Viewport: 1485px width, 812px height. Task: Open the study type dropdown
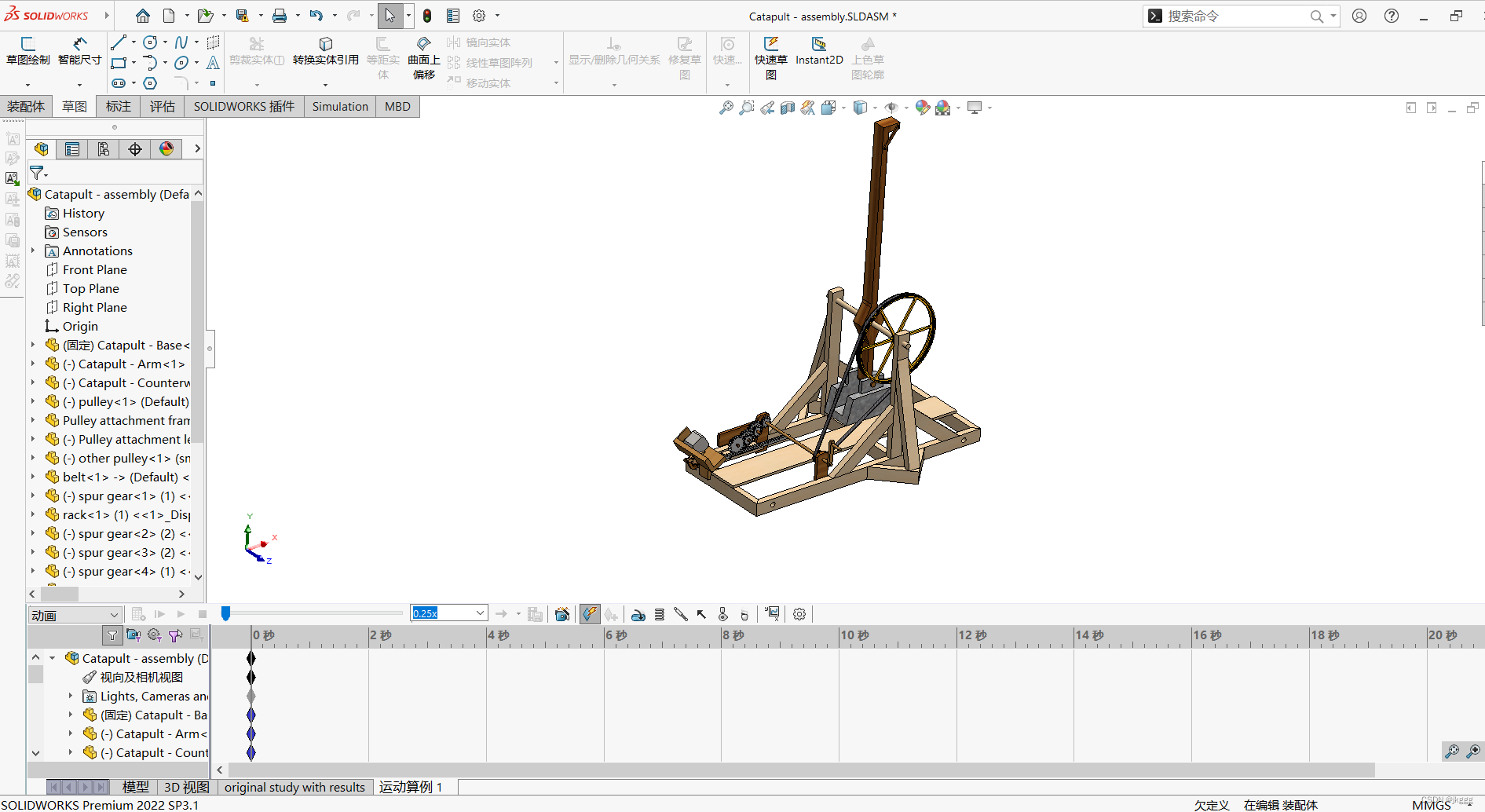(75, 616)
